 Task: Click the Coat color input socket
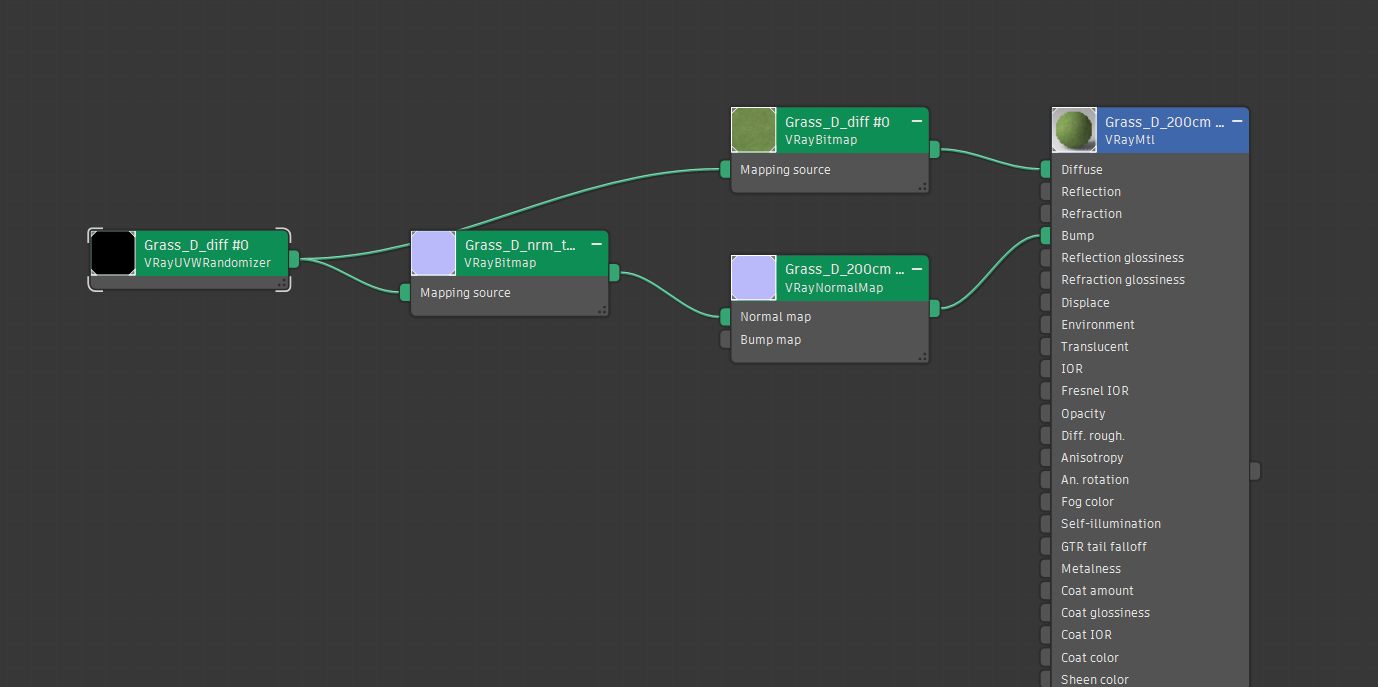coord(1045,657)
